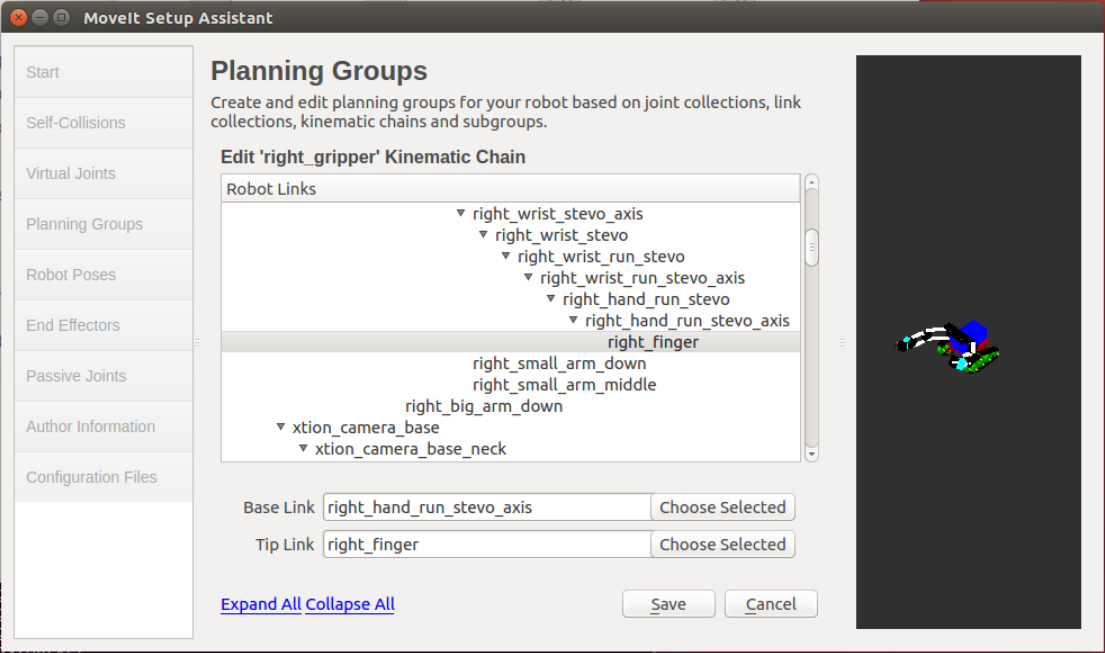Open the Robot Poses step
Image resolution: width=1105 pixels, height=653 pixels.
coord(104,275)
